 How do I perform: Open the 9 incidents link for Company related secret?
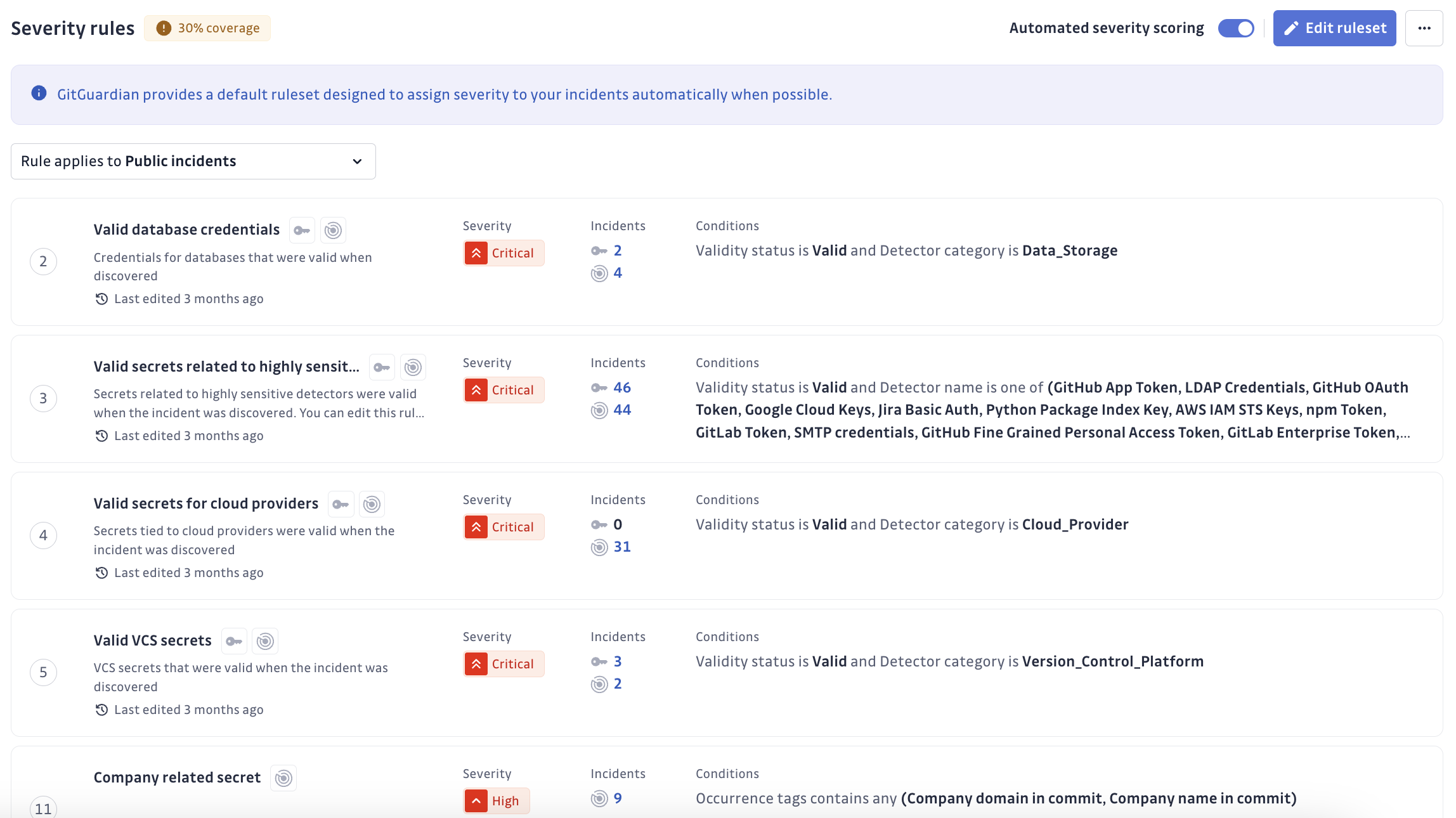click(618, 798)
